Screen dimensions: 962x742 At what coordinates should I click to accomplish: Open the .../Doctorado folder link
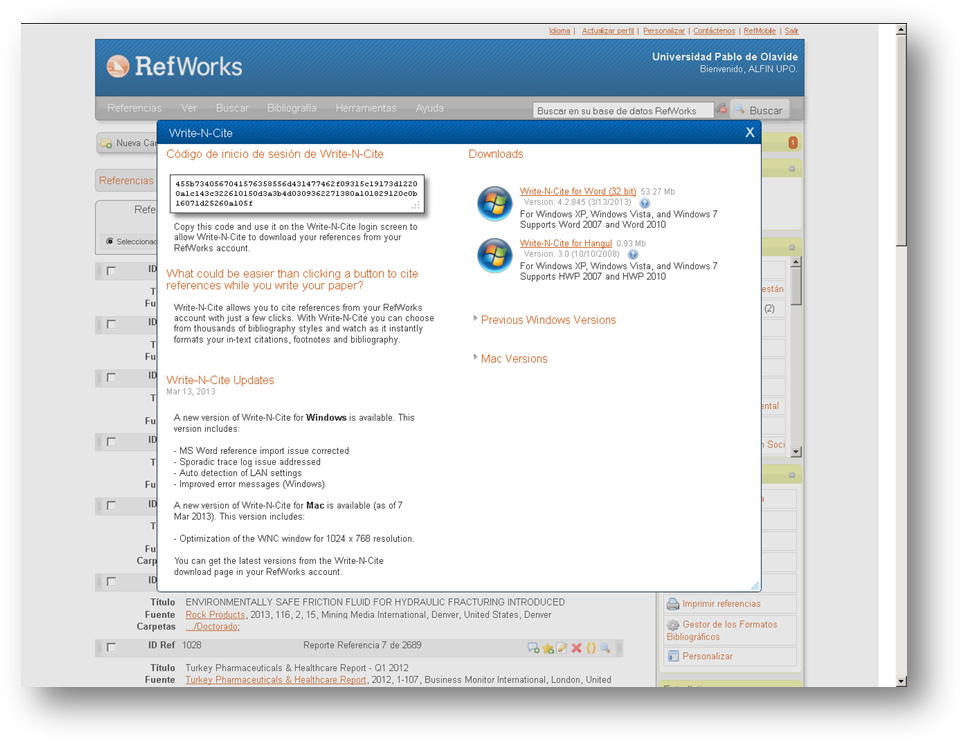(212, 627)
